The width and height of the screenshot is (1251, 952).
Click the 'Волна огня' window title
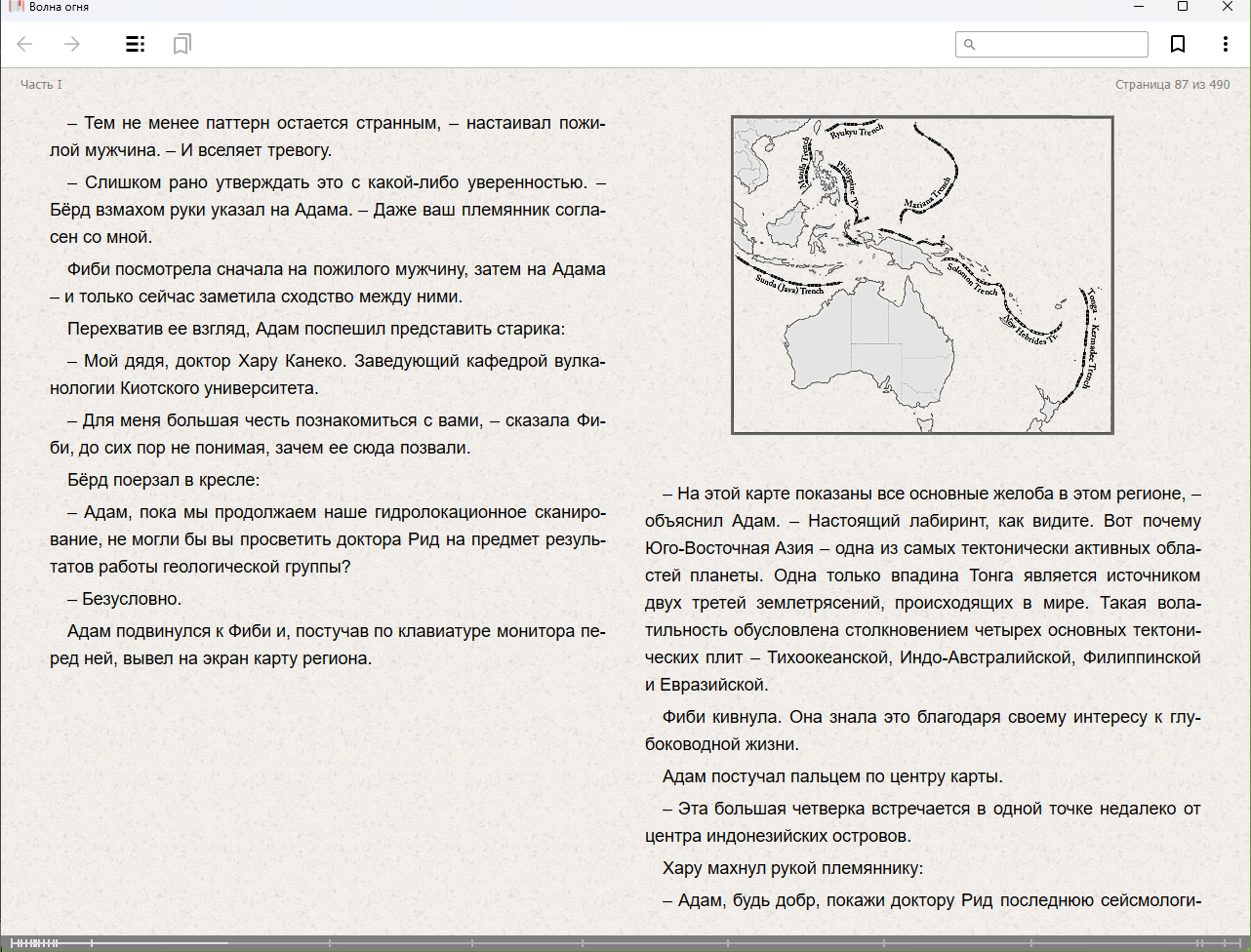pos(59,7)
